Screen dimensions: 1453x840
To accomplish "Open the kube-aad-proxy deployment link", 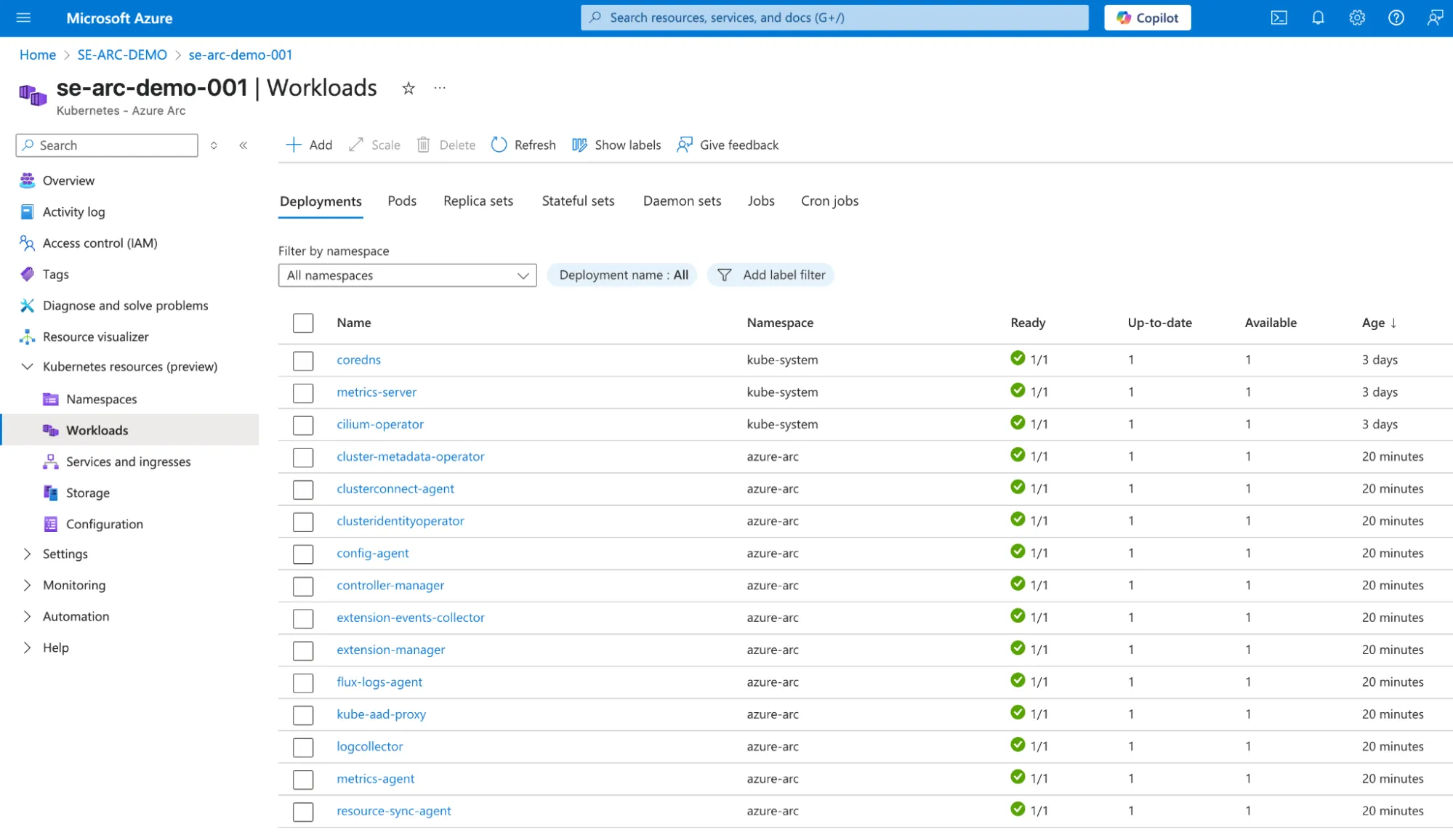I will (x=381, y=714).
